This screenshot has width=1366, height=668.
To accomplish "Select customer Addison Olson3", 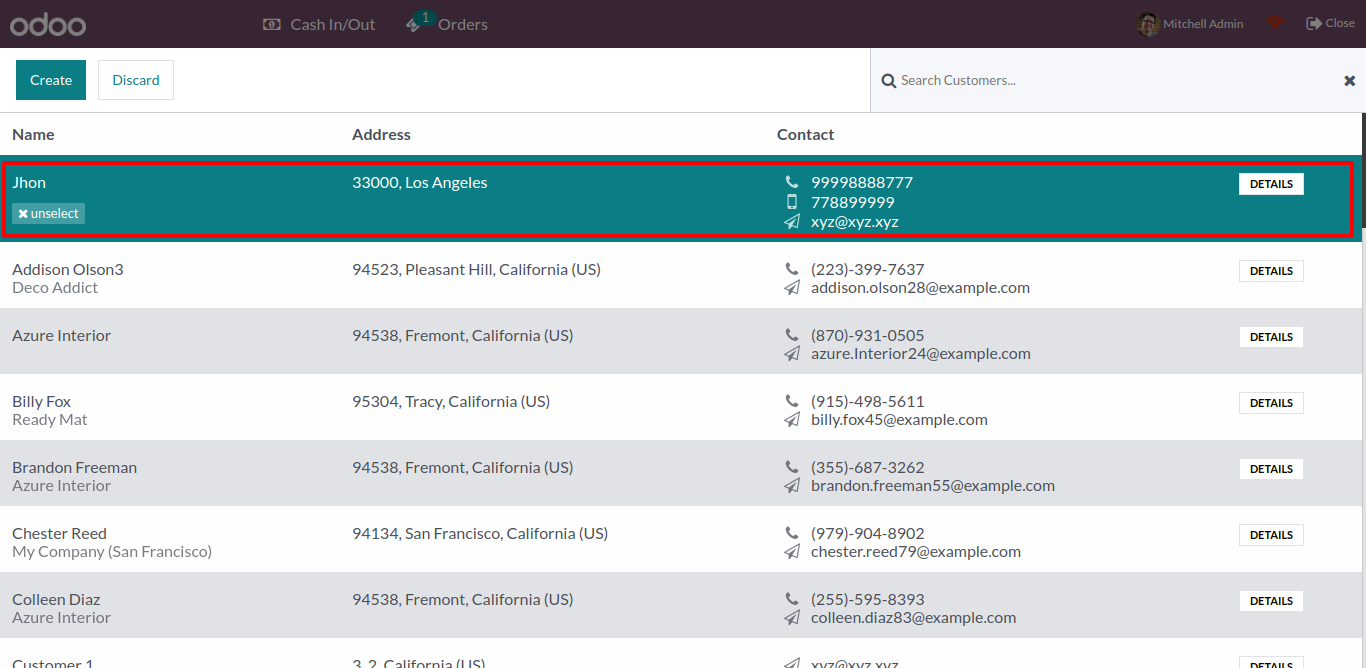I will (x=68, y=269).
